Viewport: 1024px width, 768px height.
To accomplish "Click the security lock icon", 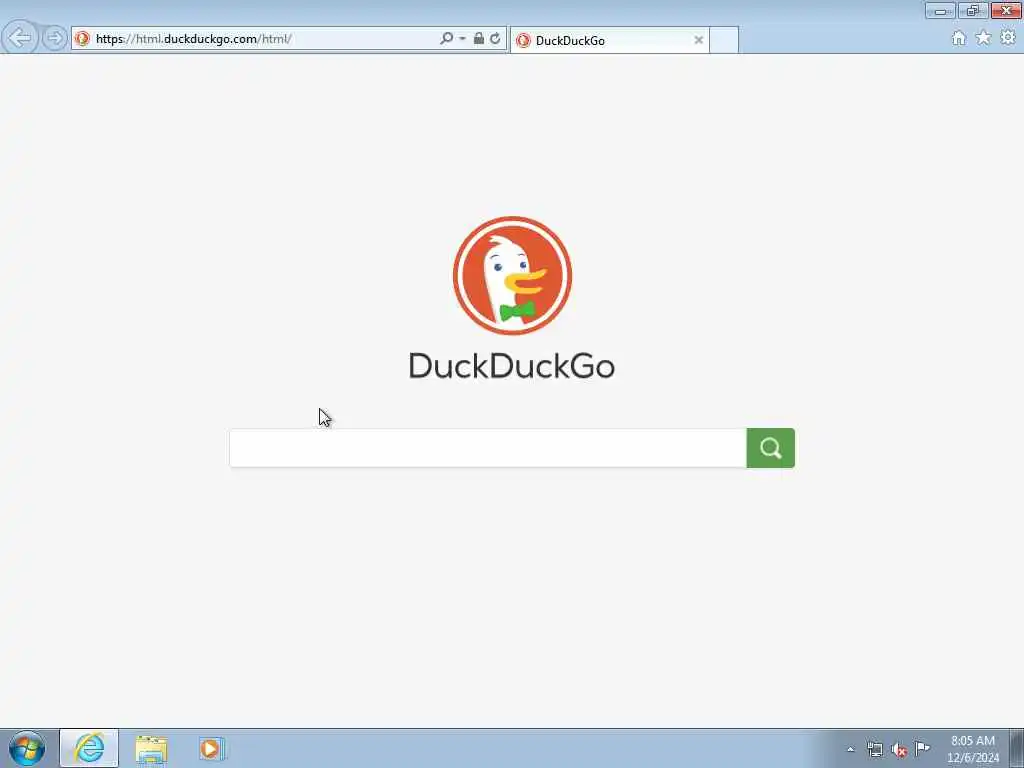I will 479,38.
